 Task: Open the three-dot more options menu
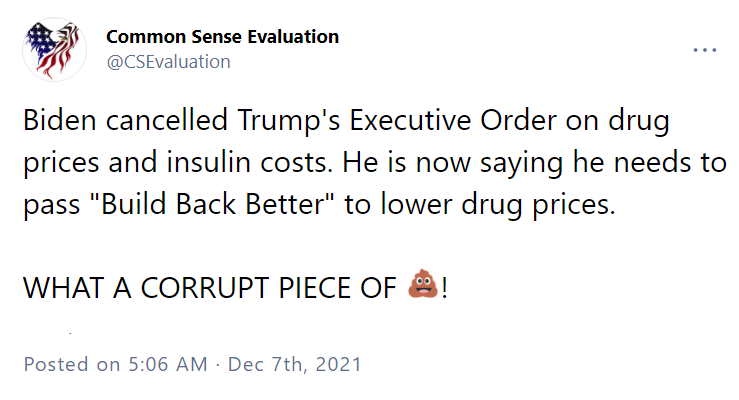[705, 50]
